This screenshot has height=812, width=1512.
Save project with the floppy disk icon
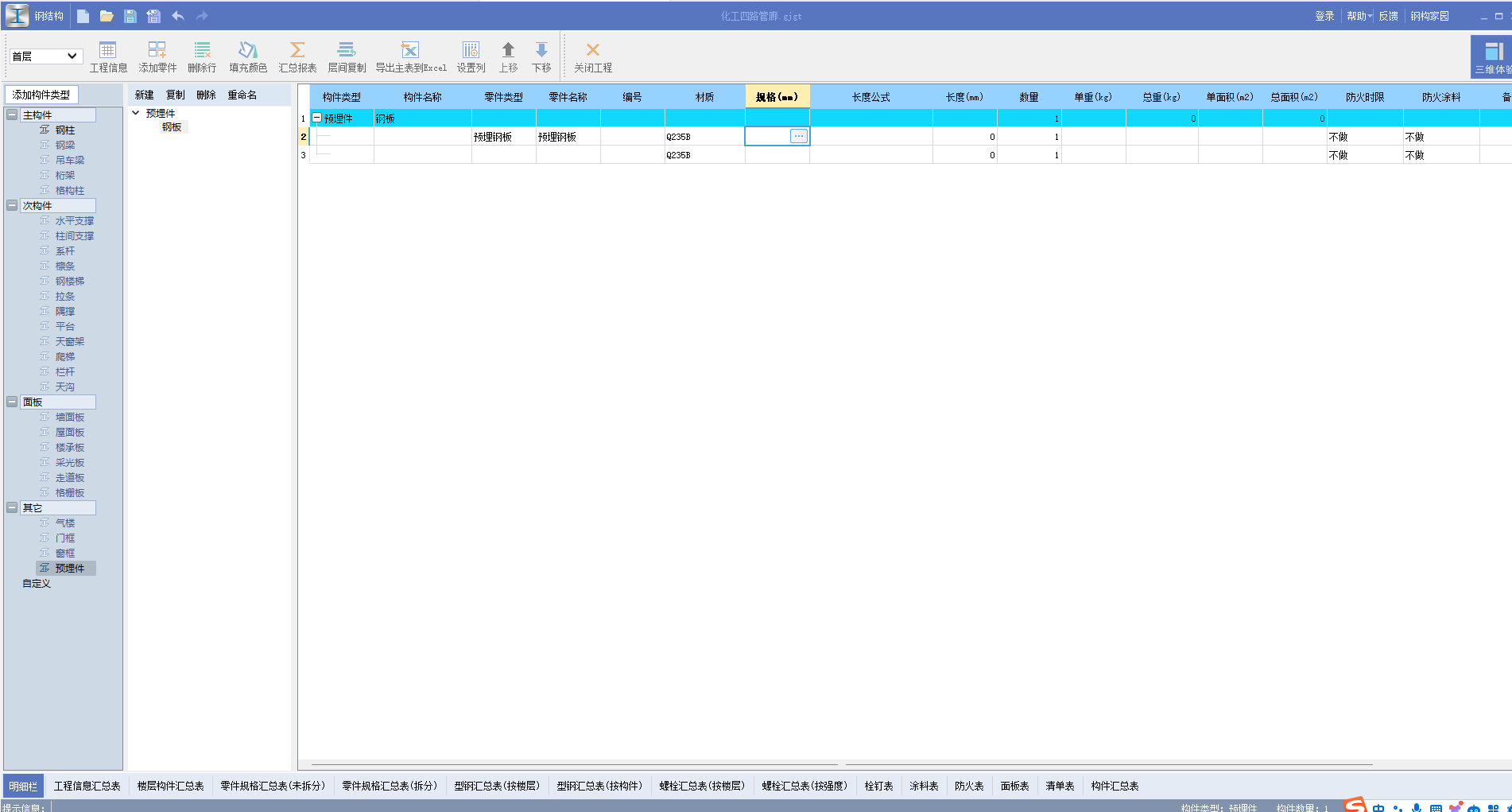(x=130, y=16)
